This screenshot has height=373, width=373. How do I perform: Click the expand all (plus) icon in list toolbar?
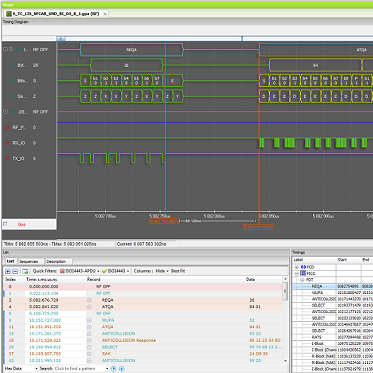[x=8, y=271]
